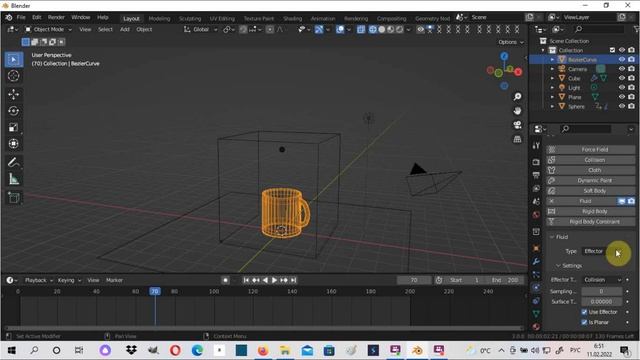640x360 pixels.
Task: Uncheck the Collection exclude checkbox
Action: 612,50
